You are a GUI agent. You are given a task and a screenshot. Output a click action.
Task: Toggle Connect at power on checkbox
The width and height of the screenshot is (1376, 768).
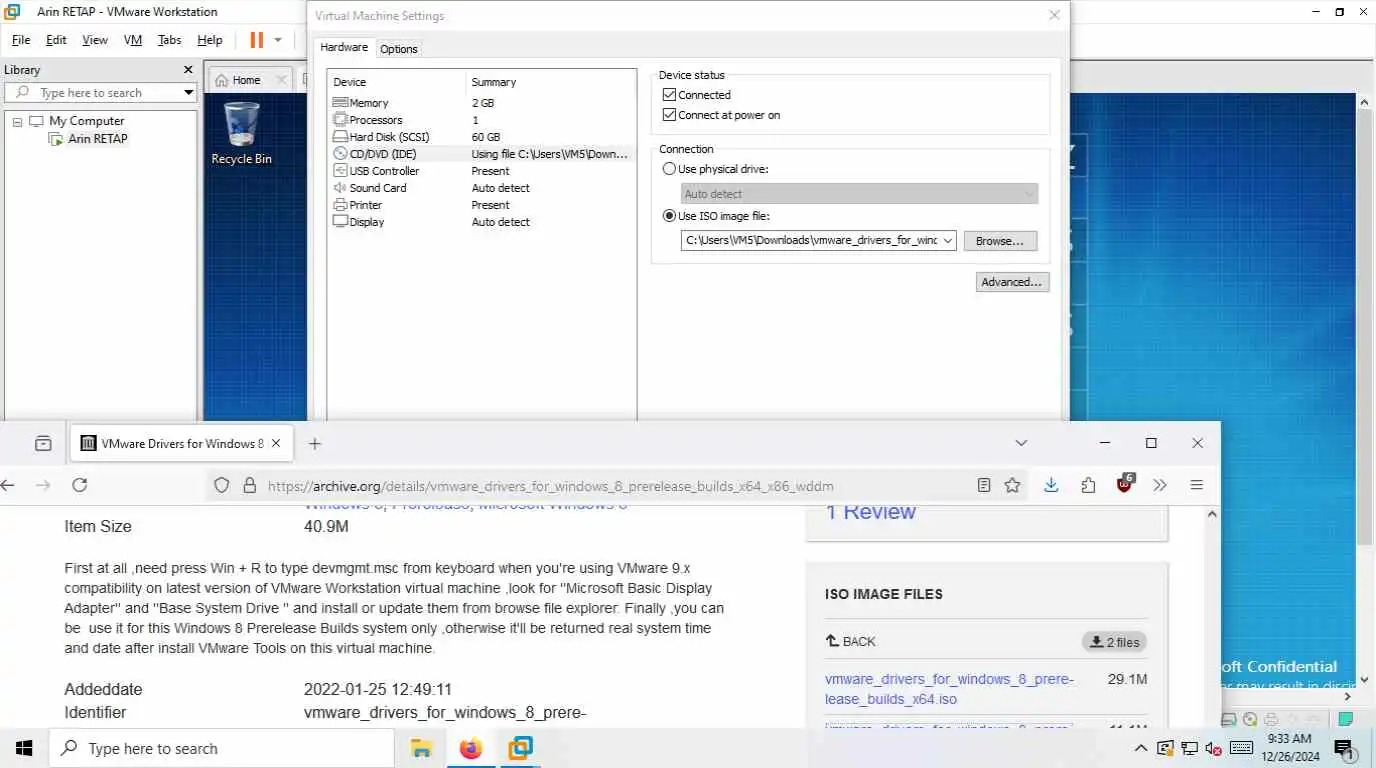point(669,115)
